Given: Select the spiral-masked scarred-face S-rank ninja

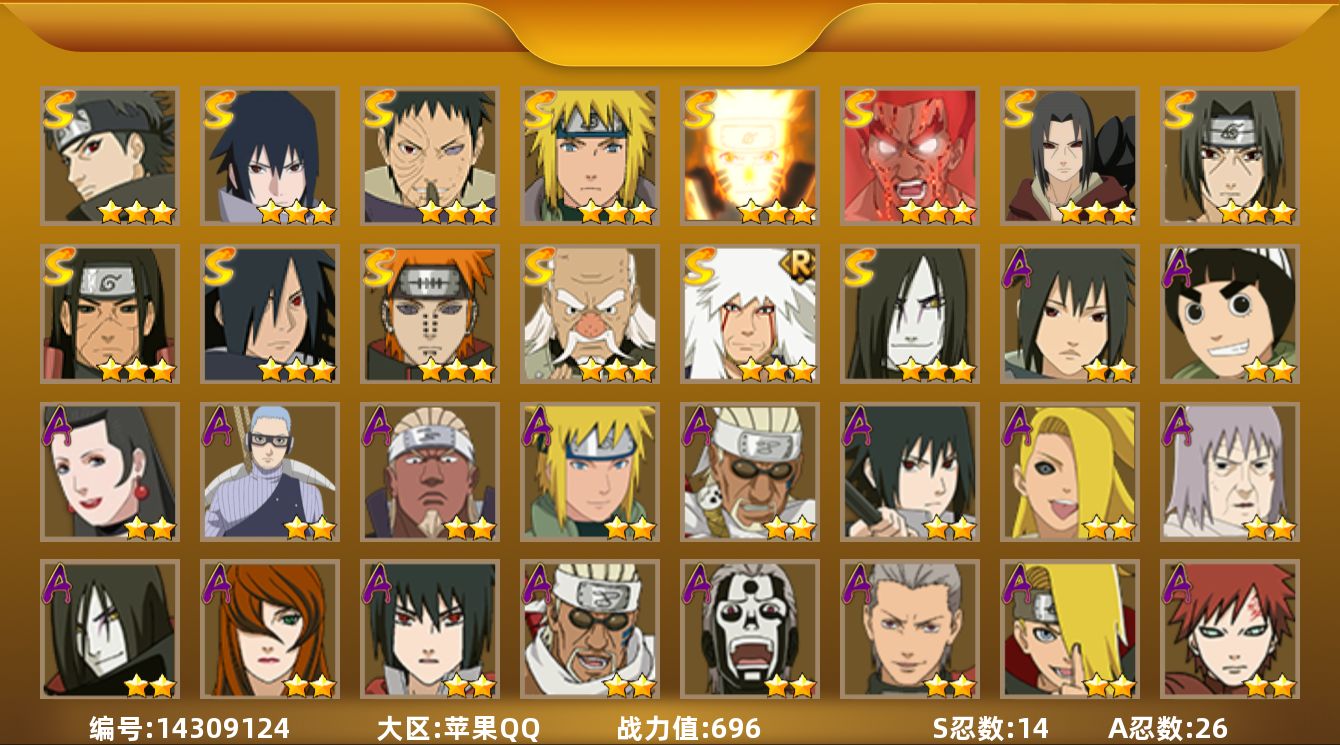Looking at the screenshot, I should point(430,156).
